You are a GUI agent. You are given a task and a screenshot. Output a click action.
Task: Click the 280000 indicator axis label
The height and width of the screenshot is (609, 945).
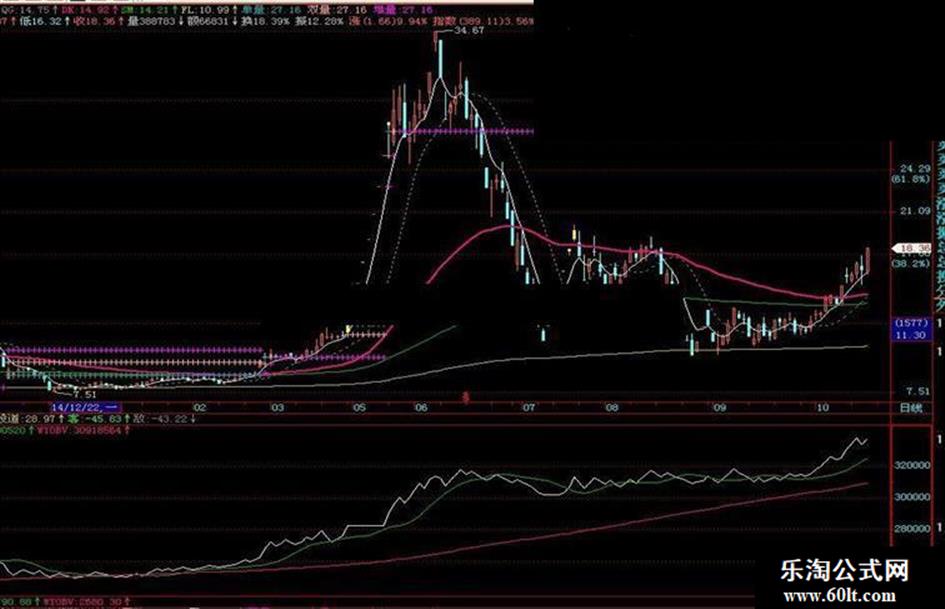[x=912, y=528]
